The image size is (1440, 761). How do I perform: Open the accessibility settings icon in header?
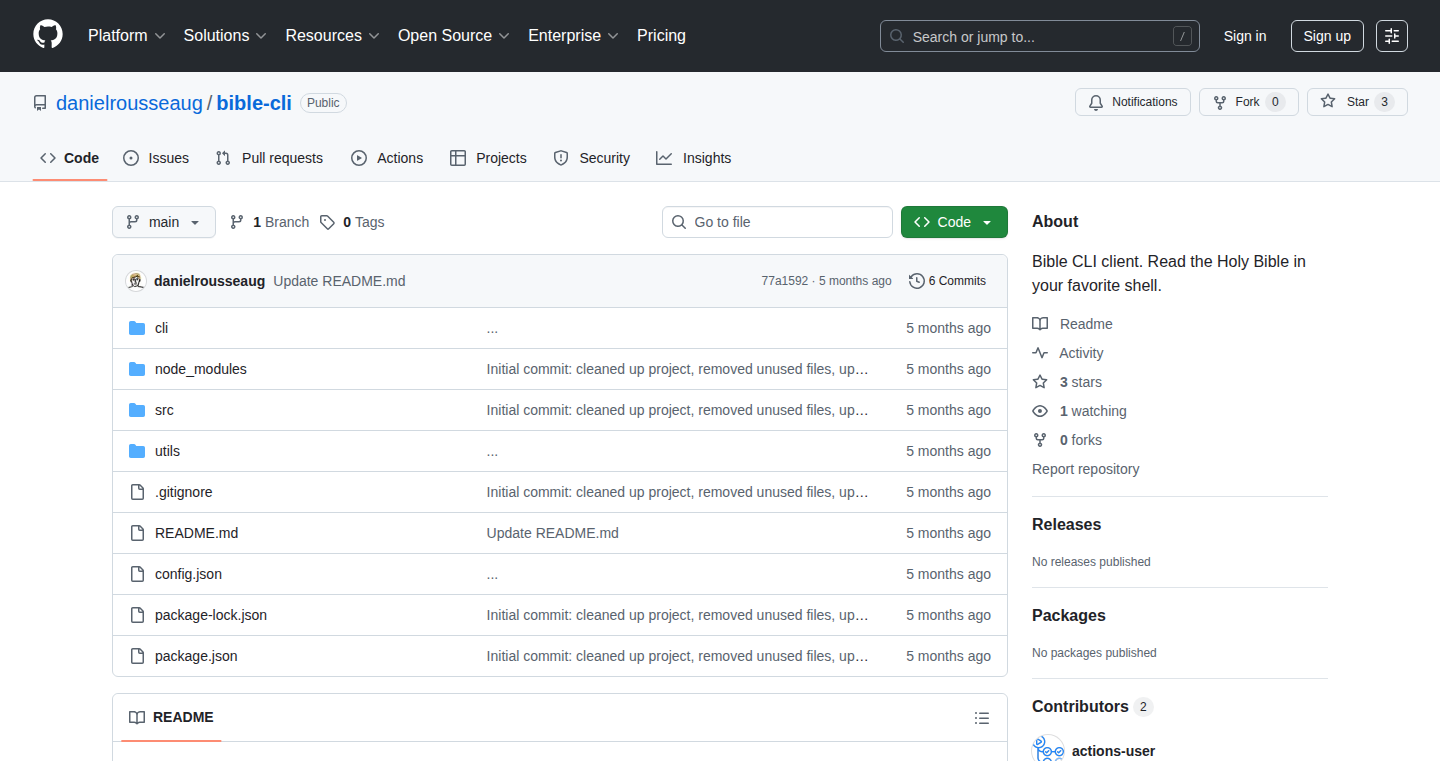pos(1392,36)
